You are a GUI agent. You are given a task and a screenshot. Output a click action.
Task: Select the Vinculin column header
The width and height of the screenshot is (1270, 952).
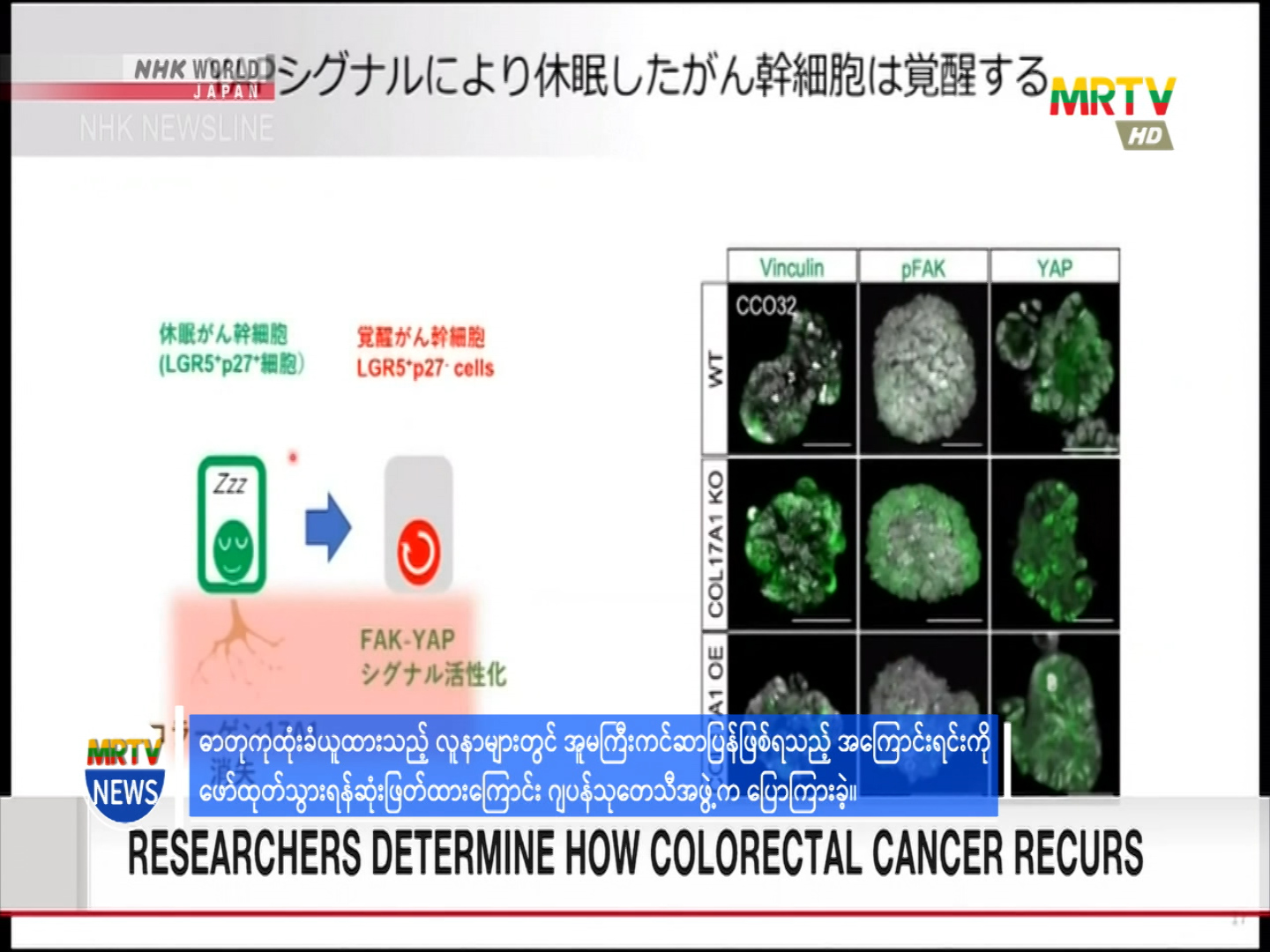791,267
